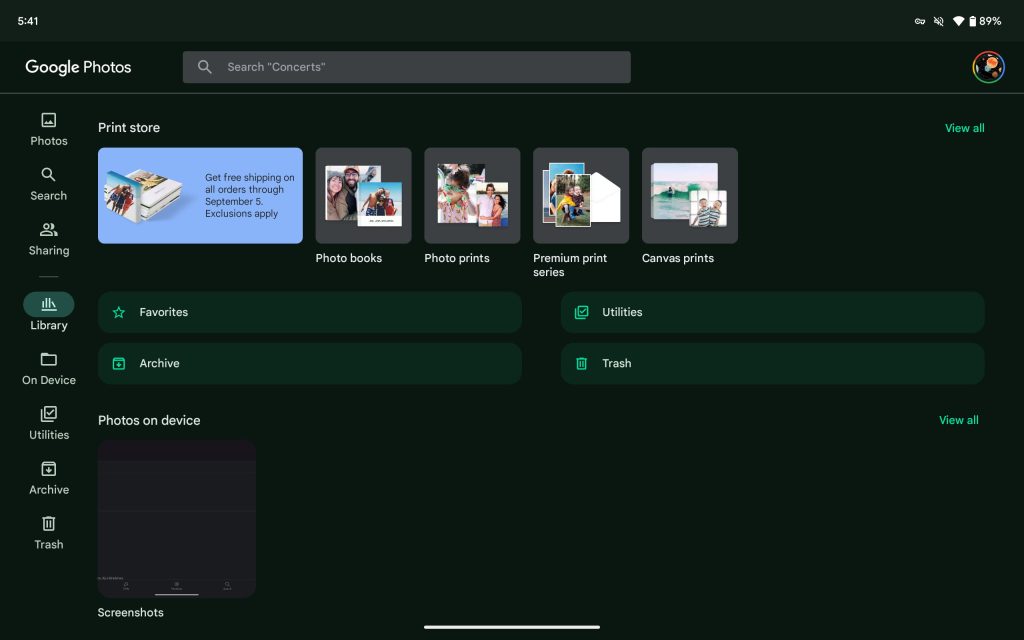Open the wide Trash button in Library

(x=772, y=364)
